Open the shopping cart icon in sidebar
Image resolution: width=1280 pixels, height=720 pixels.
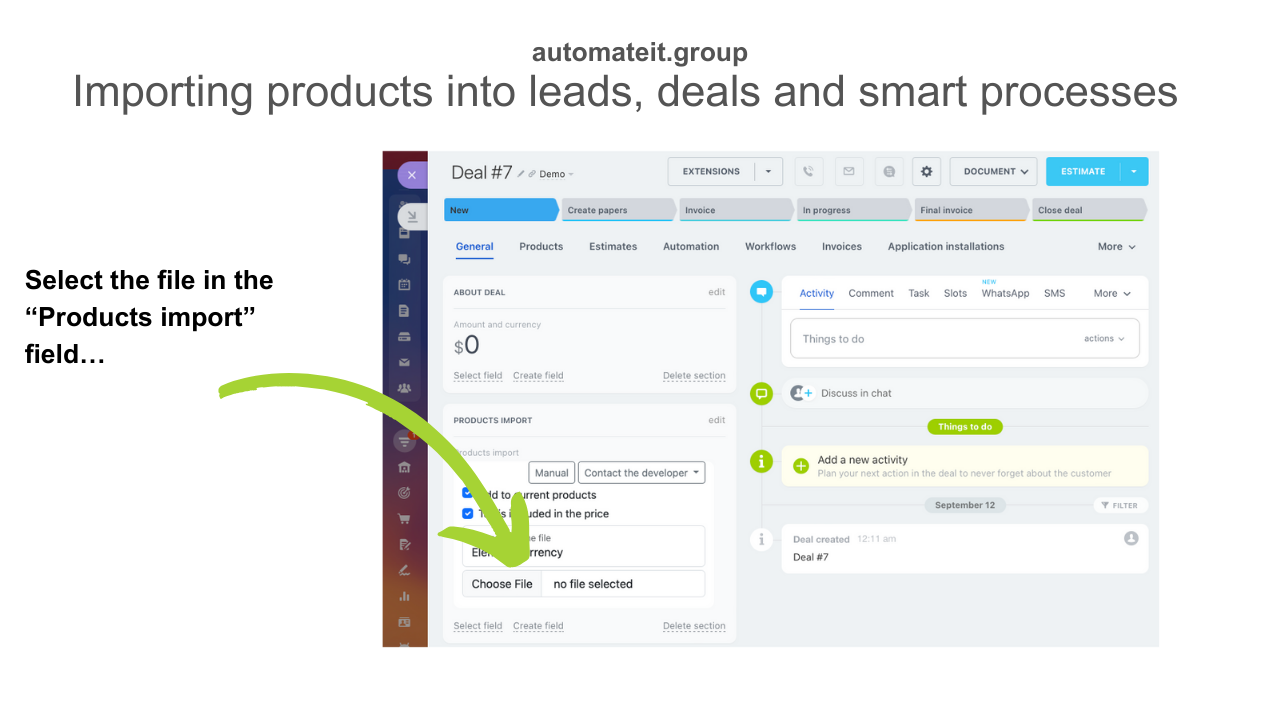point(404,519)
